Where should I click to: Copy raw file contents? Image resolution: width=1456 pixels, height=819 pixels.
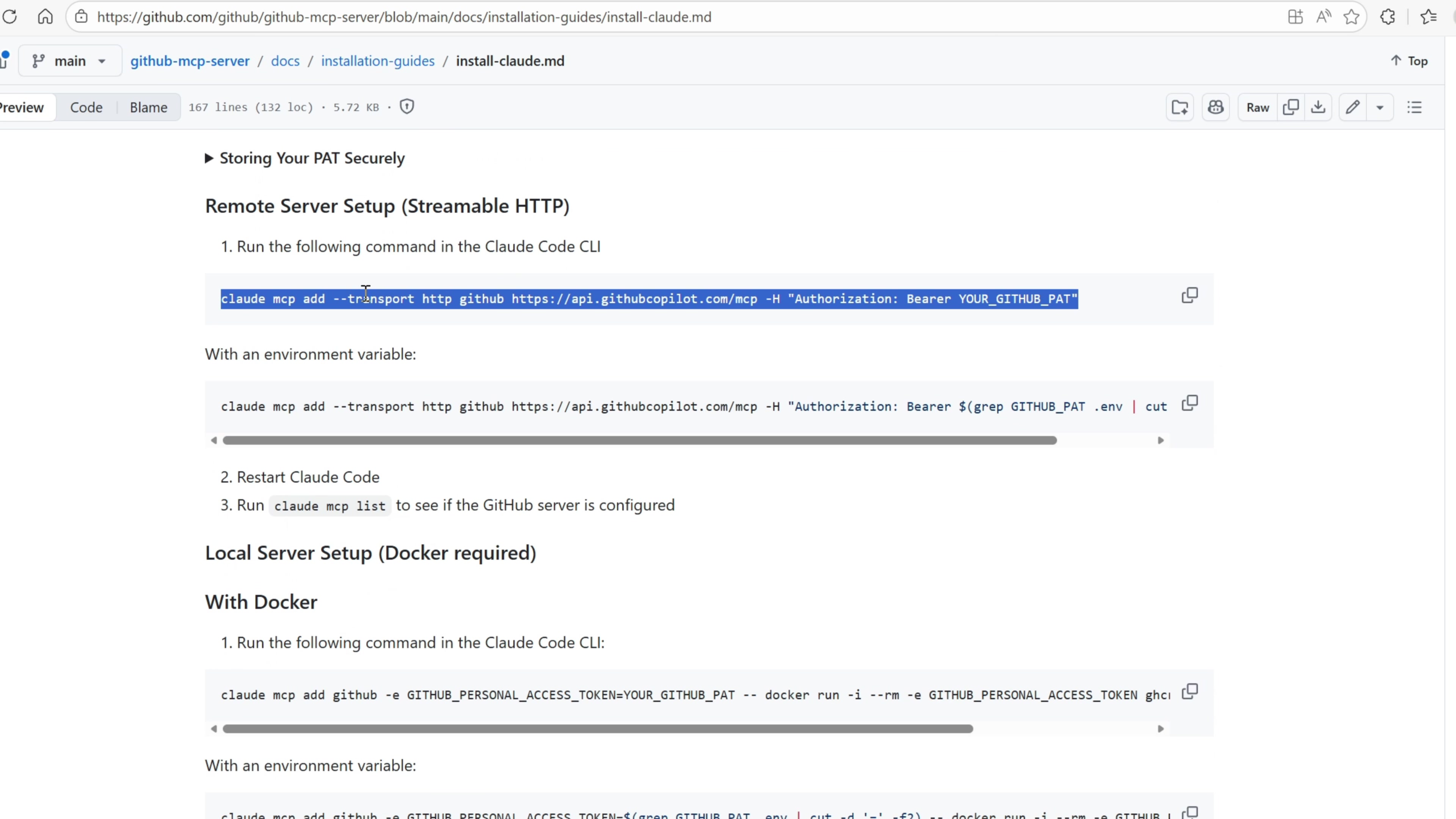pyautogui.click(x=1291, y=107)
